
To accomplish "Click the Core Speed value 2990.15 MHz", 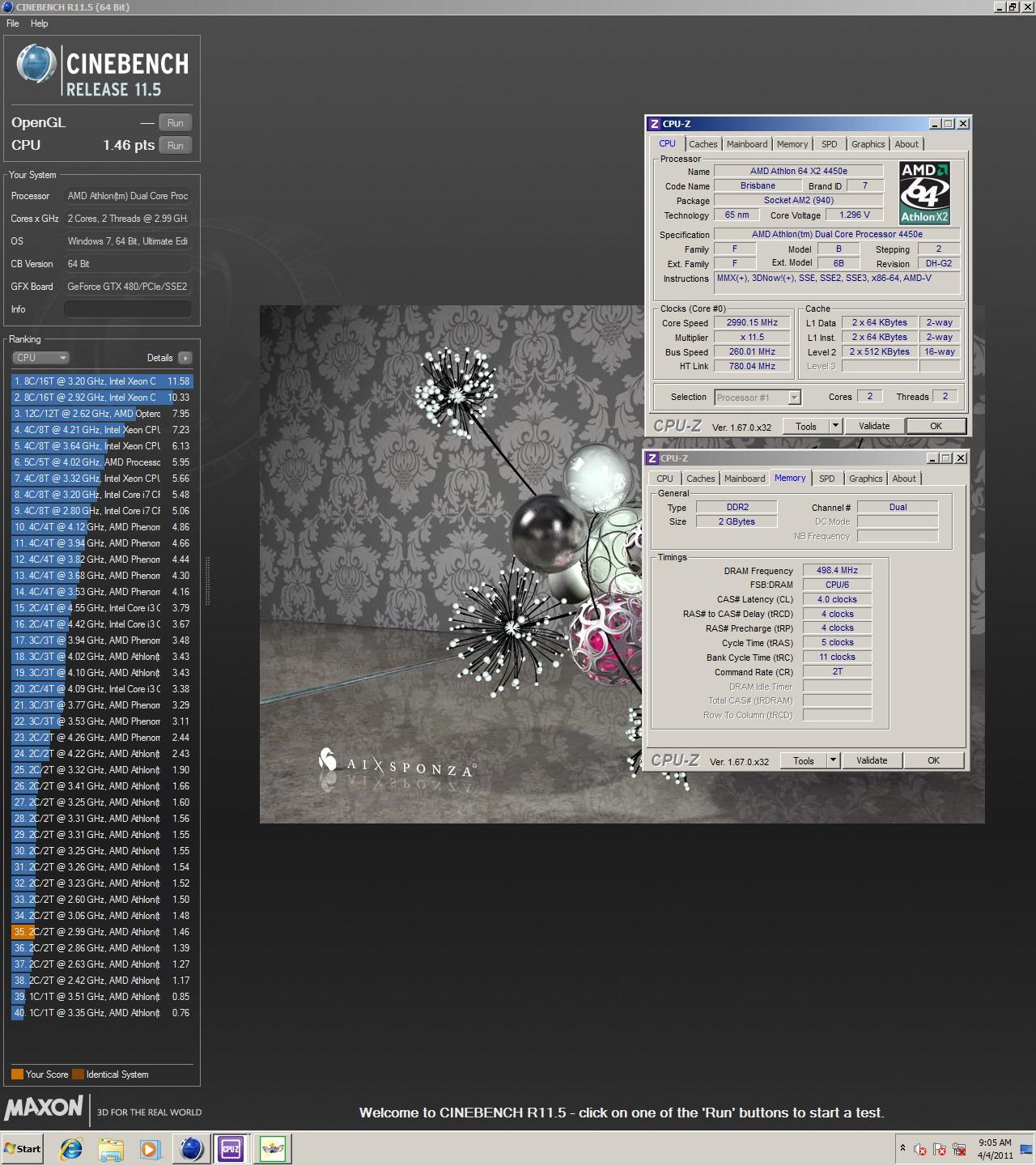I will [753, 323].
